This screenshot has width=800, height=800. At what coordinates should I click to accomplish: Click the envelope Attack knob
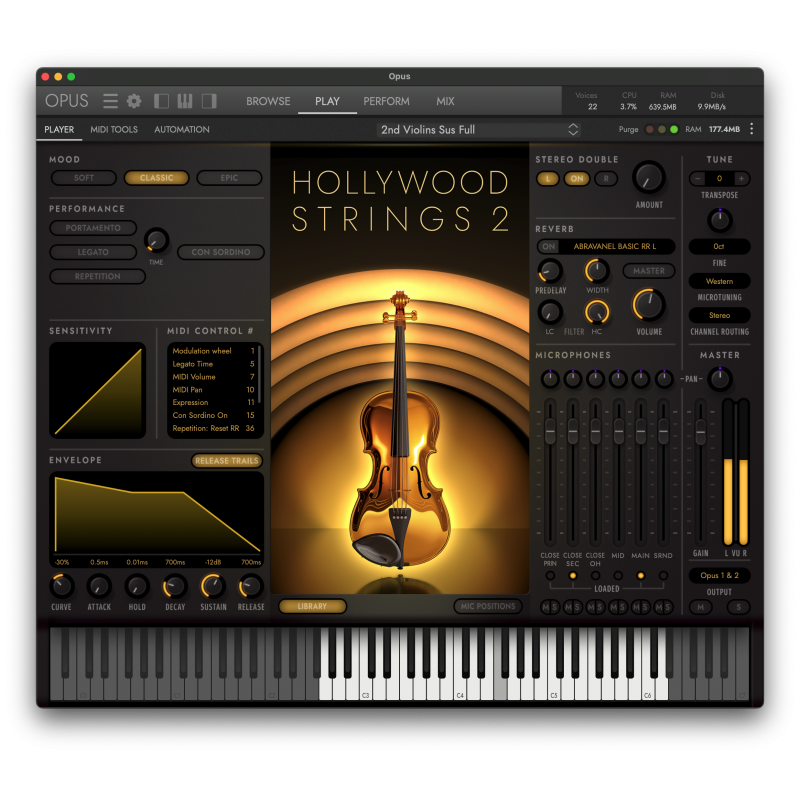coord(99,587)
